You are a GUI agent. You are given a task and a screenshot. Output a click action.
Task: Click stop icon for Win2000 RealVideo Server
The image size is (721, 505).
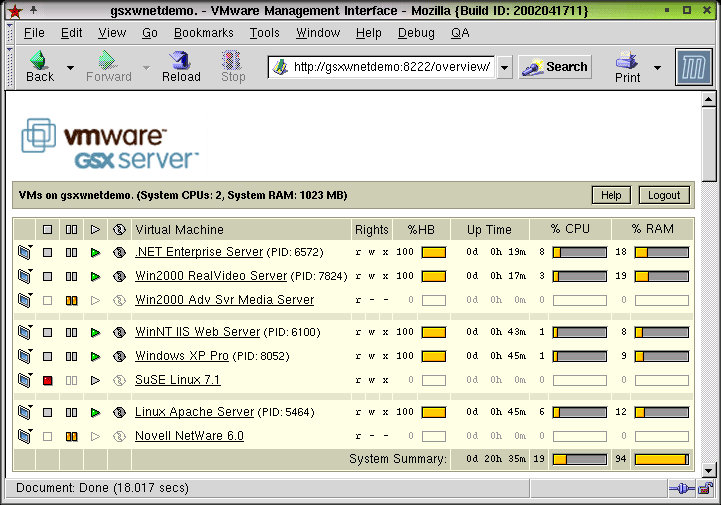point(47,276)
